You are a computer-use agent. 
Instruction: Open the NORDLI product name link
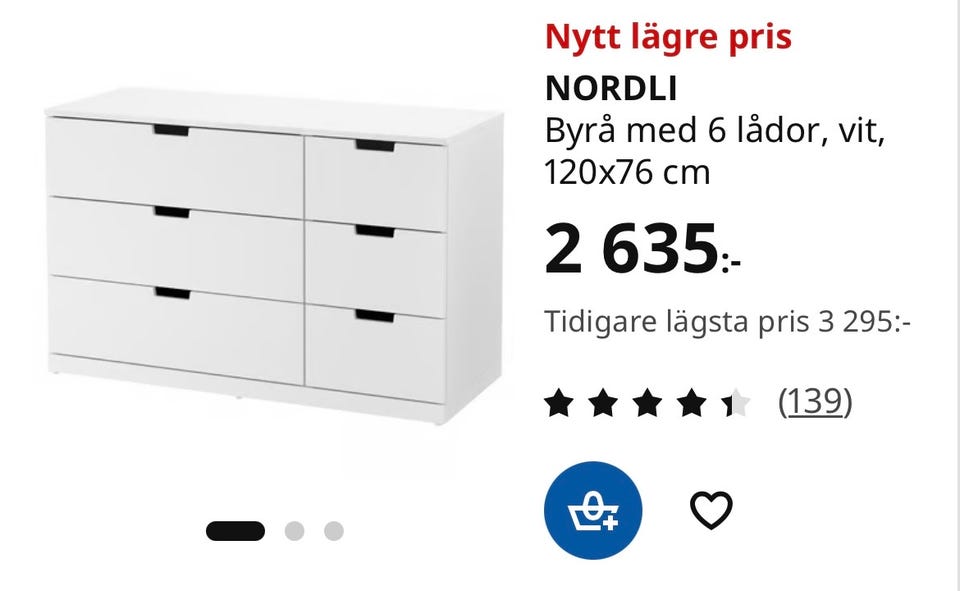coord(611,89)
